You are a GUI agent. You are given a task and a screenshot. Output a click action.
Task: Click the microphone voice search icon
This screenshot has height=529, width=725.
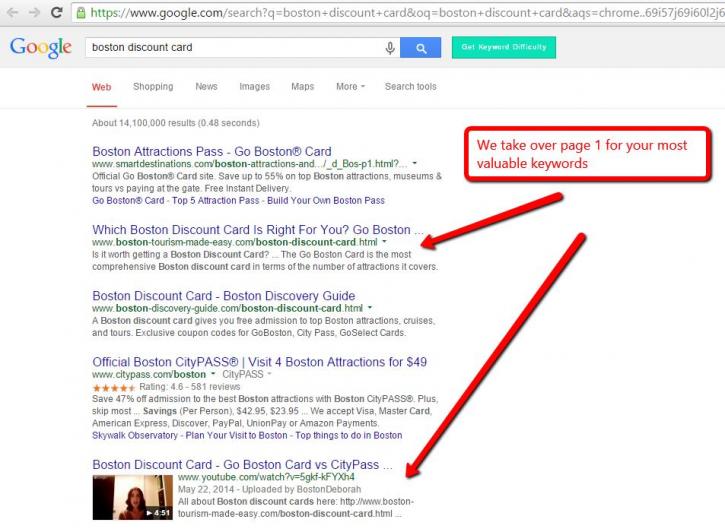point(390,48)
